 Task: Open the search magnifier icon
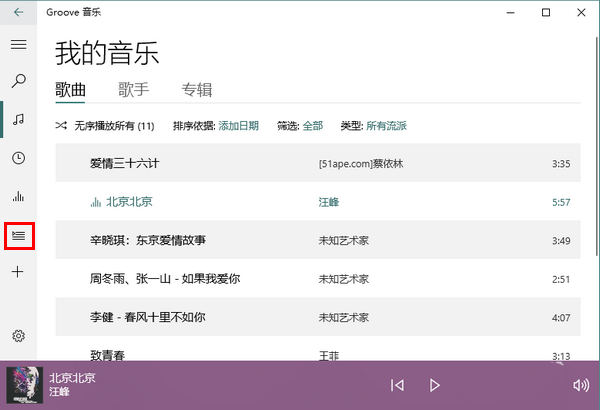(18, 81)
